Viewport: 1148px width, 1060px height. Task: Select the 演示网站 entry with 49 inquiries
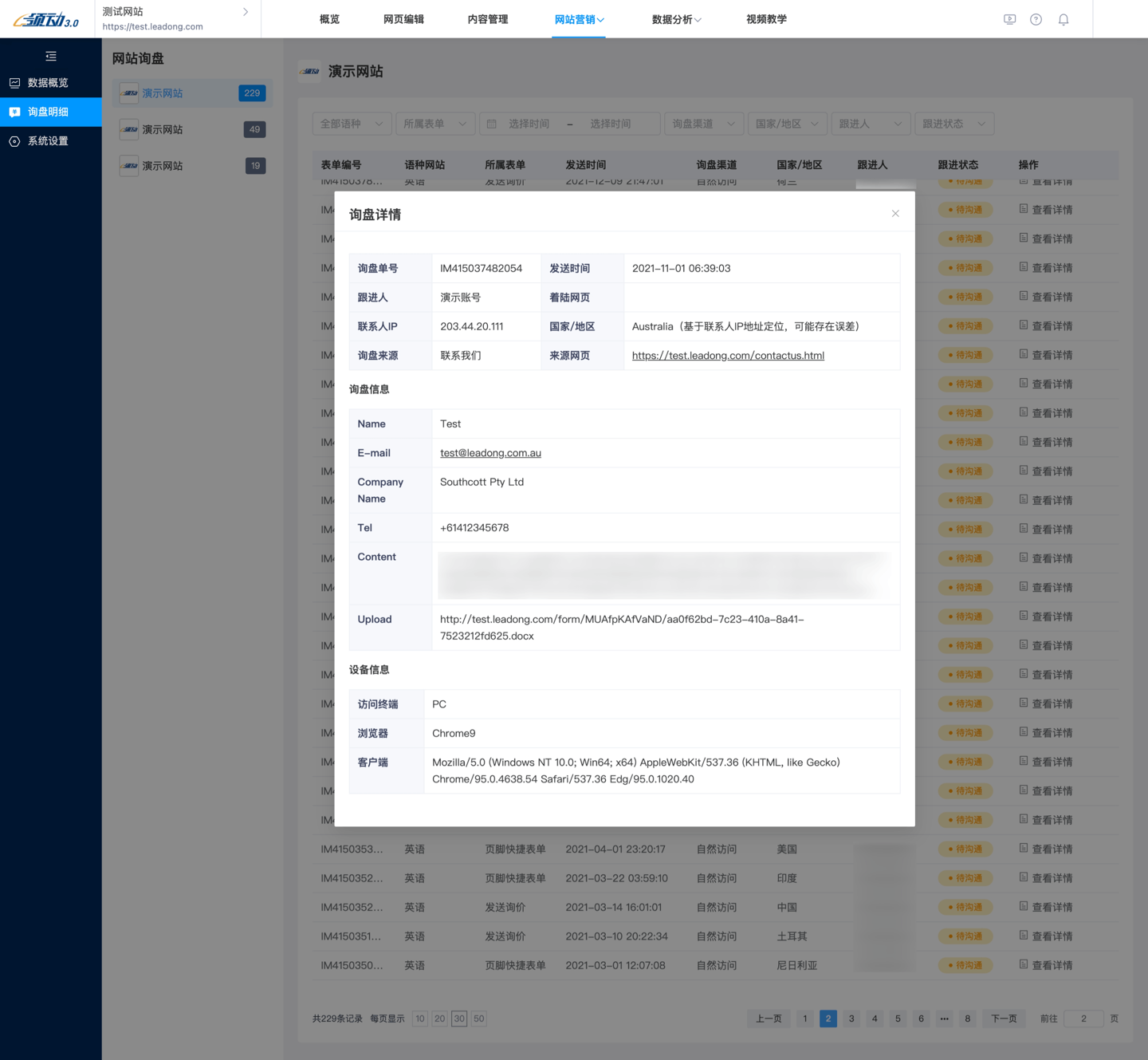pyautogui.click(x=192, y=129)
